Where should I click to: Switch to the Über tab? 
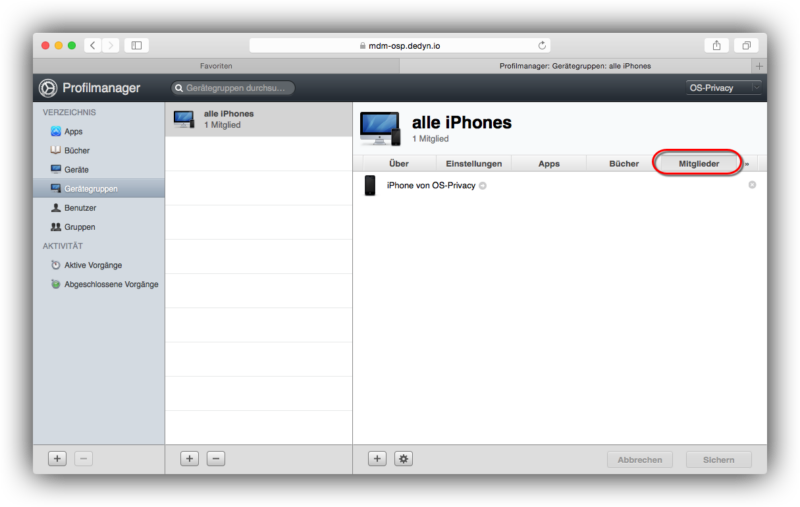pos(398,163)
